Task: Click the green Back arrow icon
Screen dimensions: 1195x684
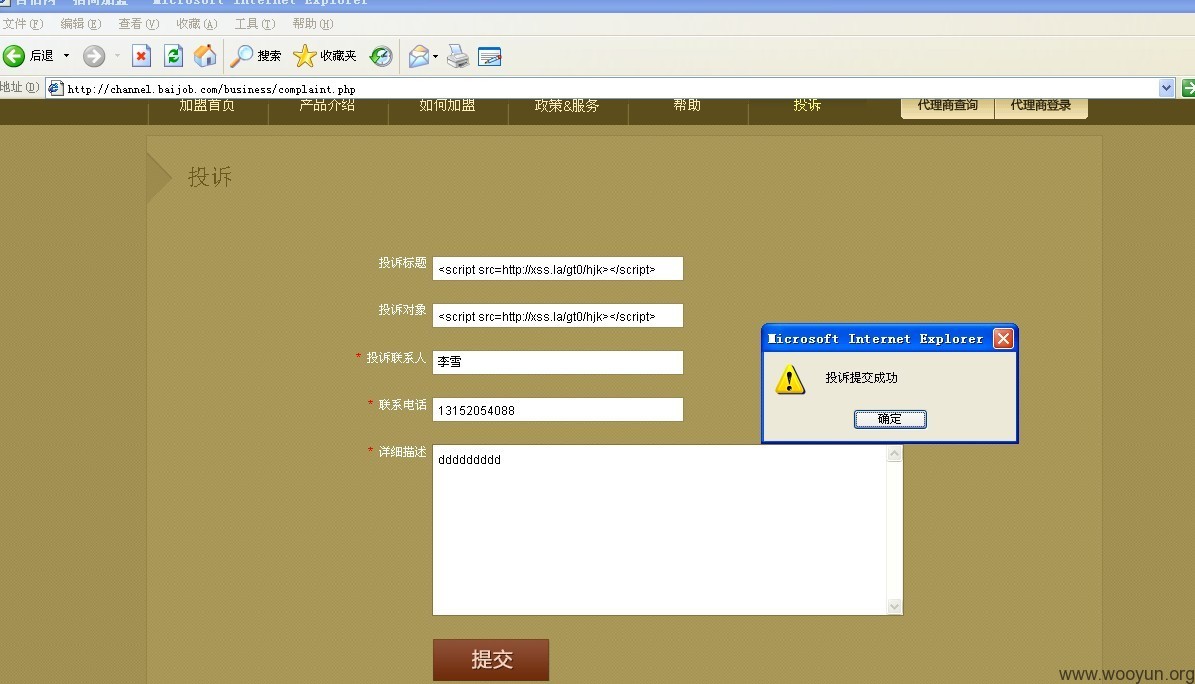Action: [x=14, y=56]
